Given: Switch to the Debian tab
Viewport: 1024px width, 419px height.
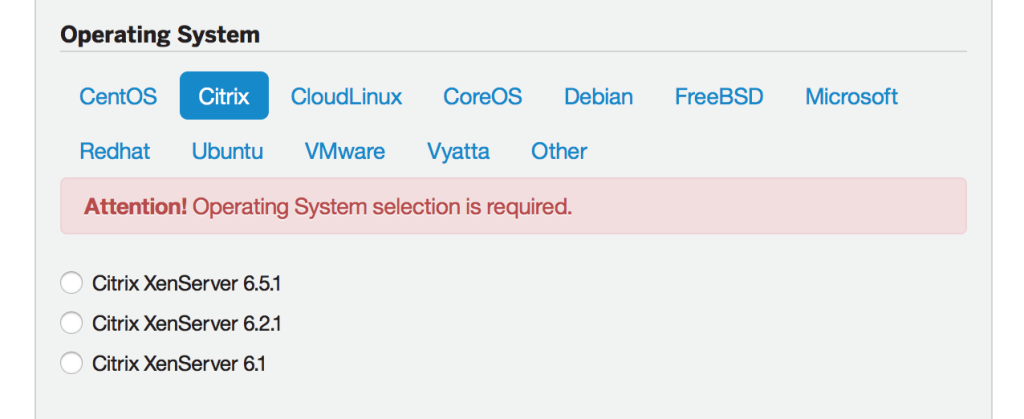Looking at the screenshot, I should [x=598, y=97].
